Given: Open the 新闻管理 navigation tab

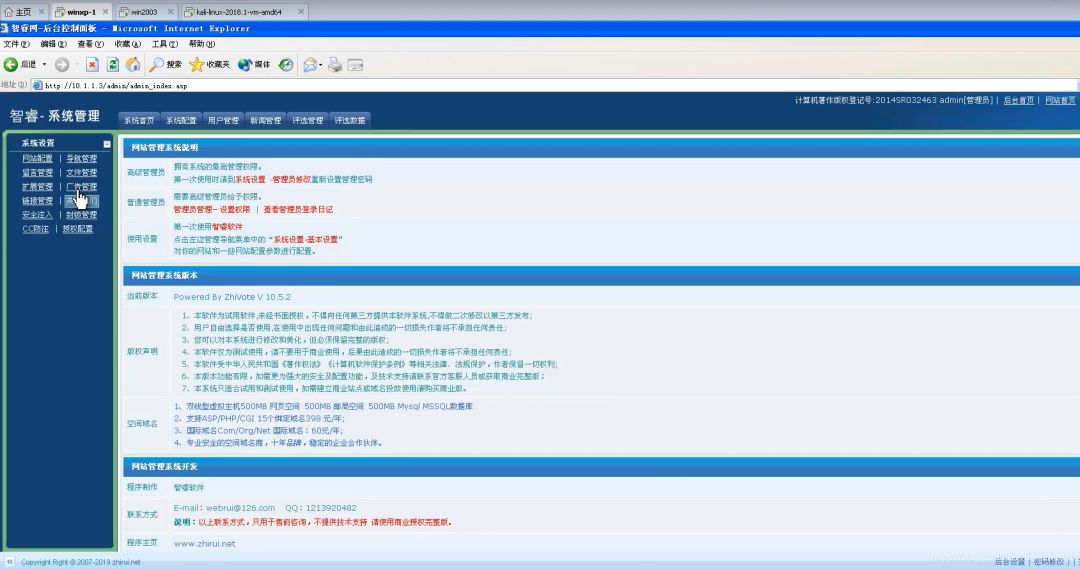Looking at the screenshot, I should point(265,120).
